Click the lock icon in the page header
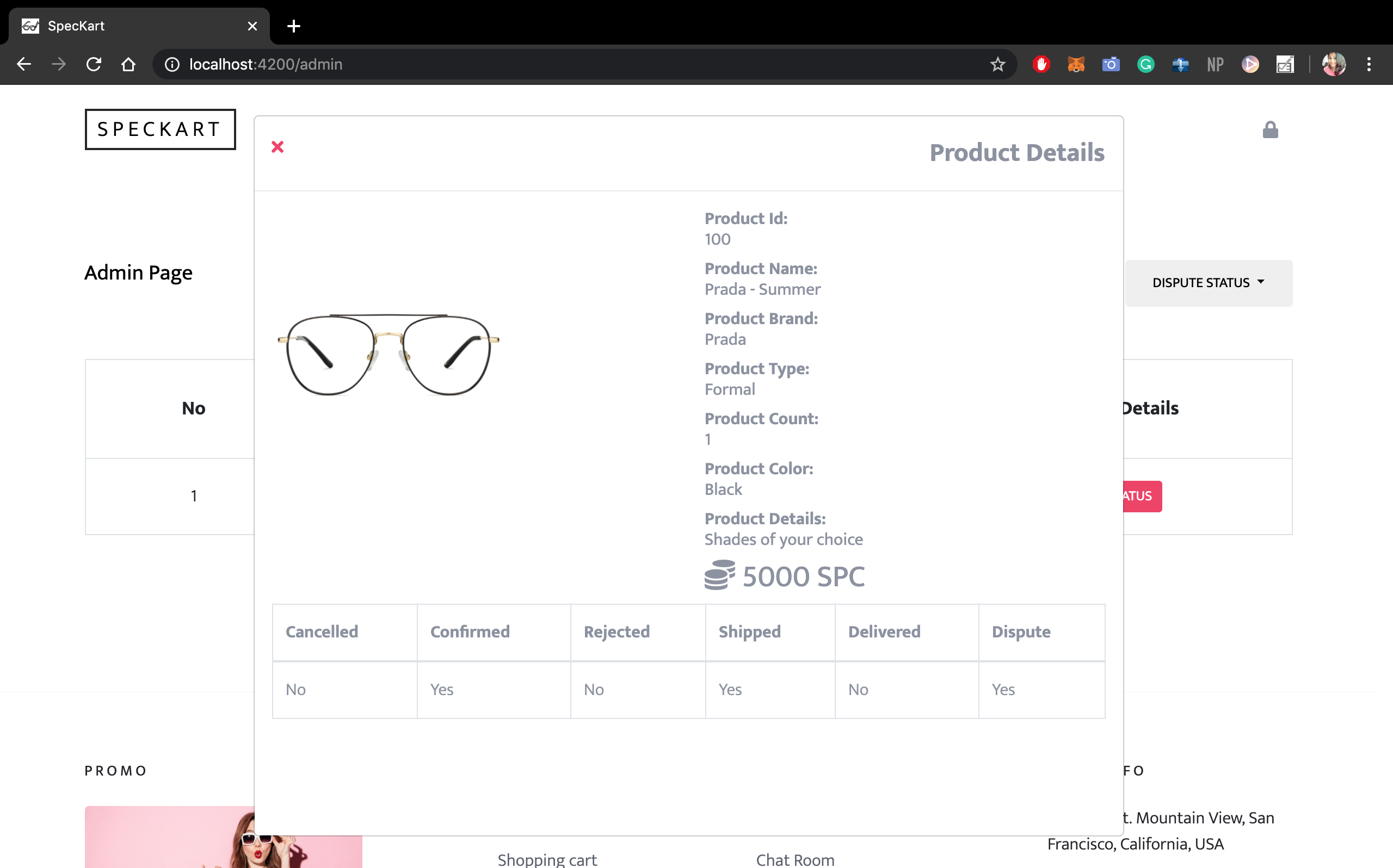Image resolution: width=1393 pixels, height=868 pixels. (1269, 131)
